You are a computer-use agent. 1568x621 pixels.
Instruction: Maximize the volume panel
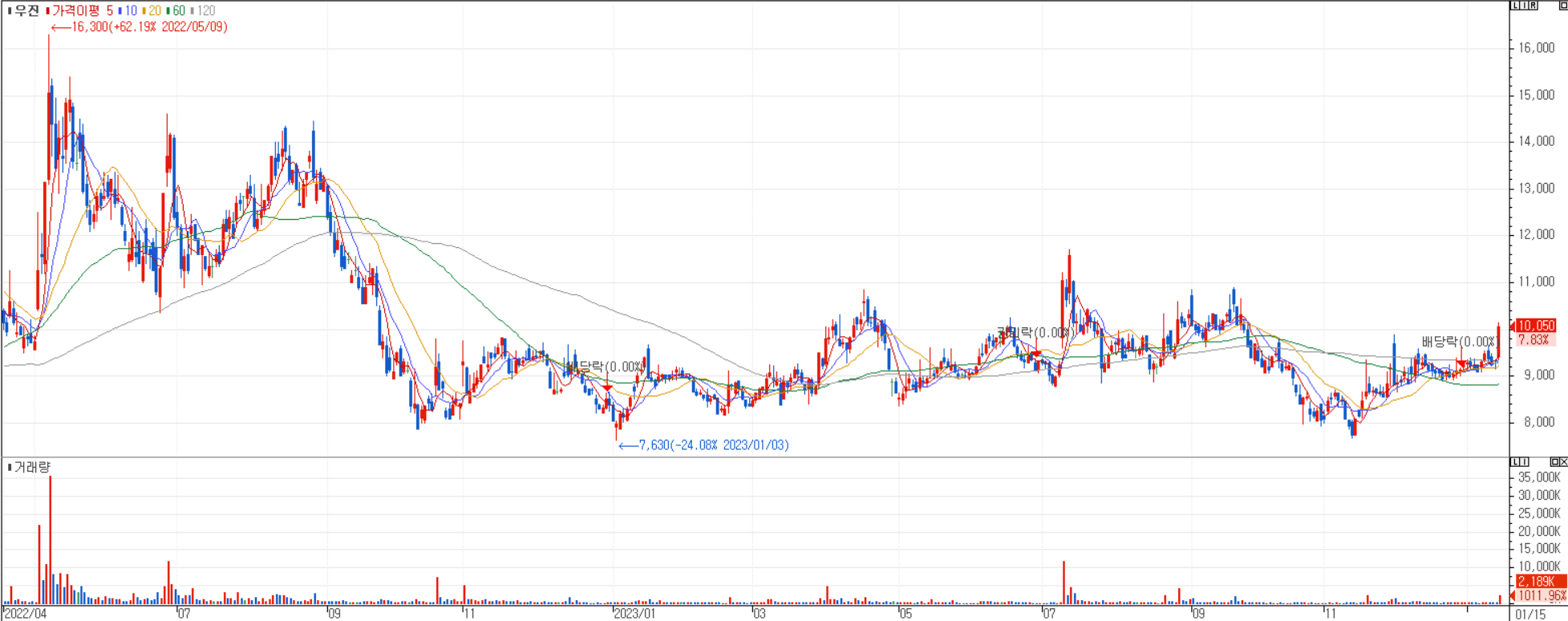1554,461
